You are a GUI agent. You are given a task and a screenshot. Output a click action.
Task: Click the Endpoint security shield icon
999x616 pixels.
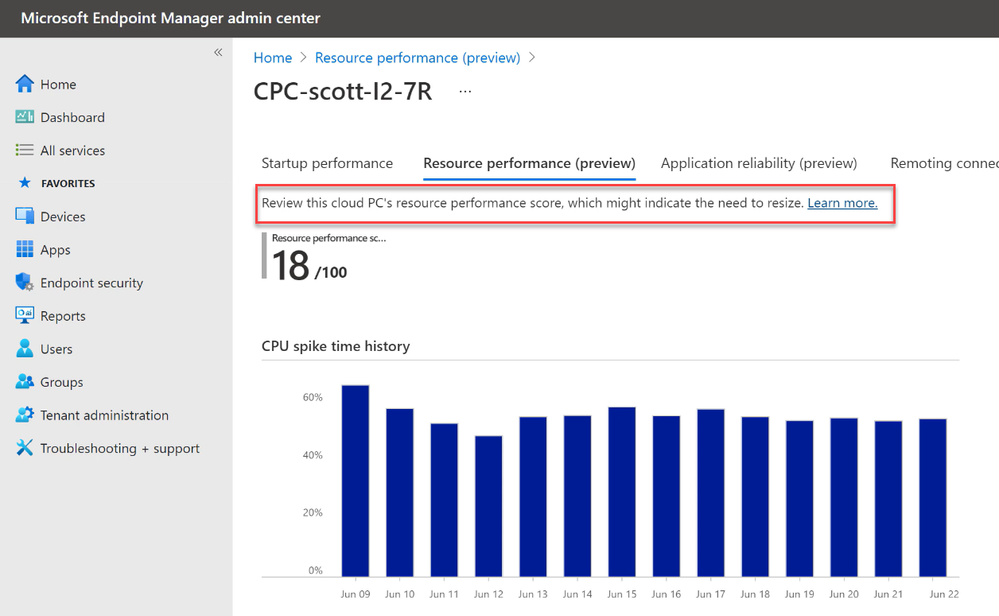[x=25, y=282]
